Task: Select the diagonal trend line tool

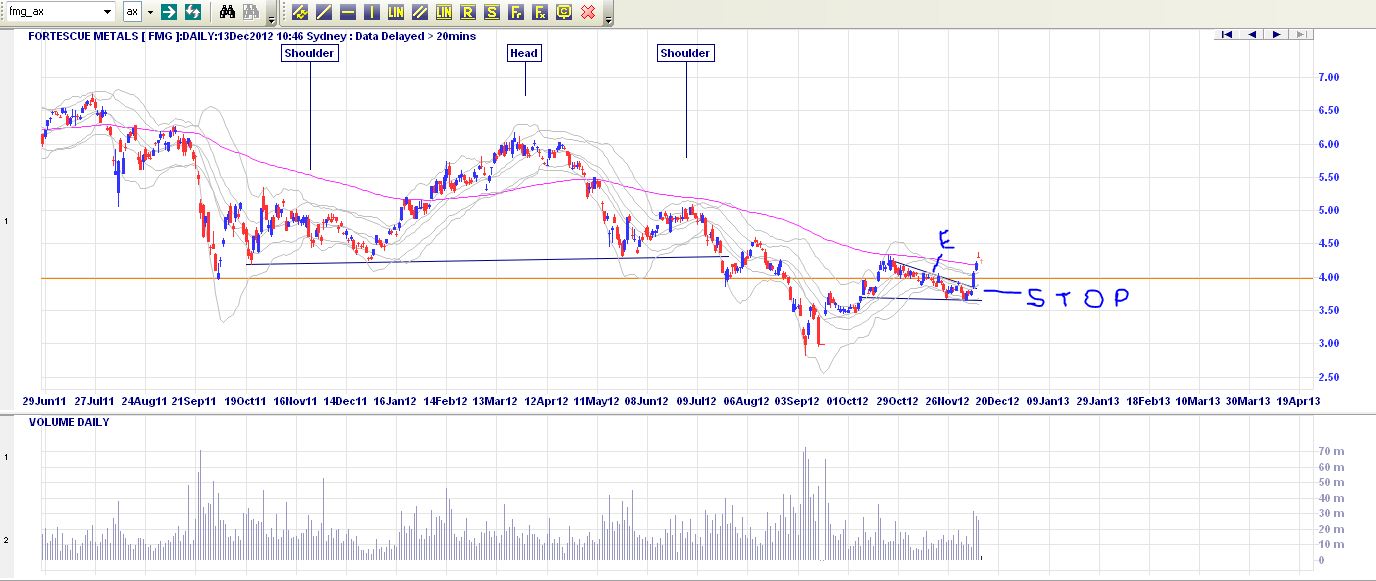Action: pos(323,12)
